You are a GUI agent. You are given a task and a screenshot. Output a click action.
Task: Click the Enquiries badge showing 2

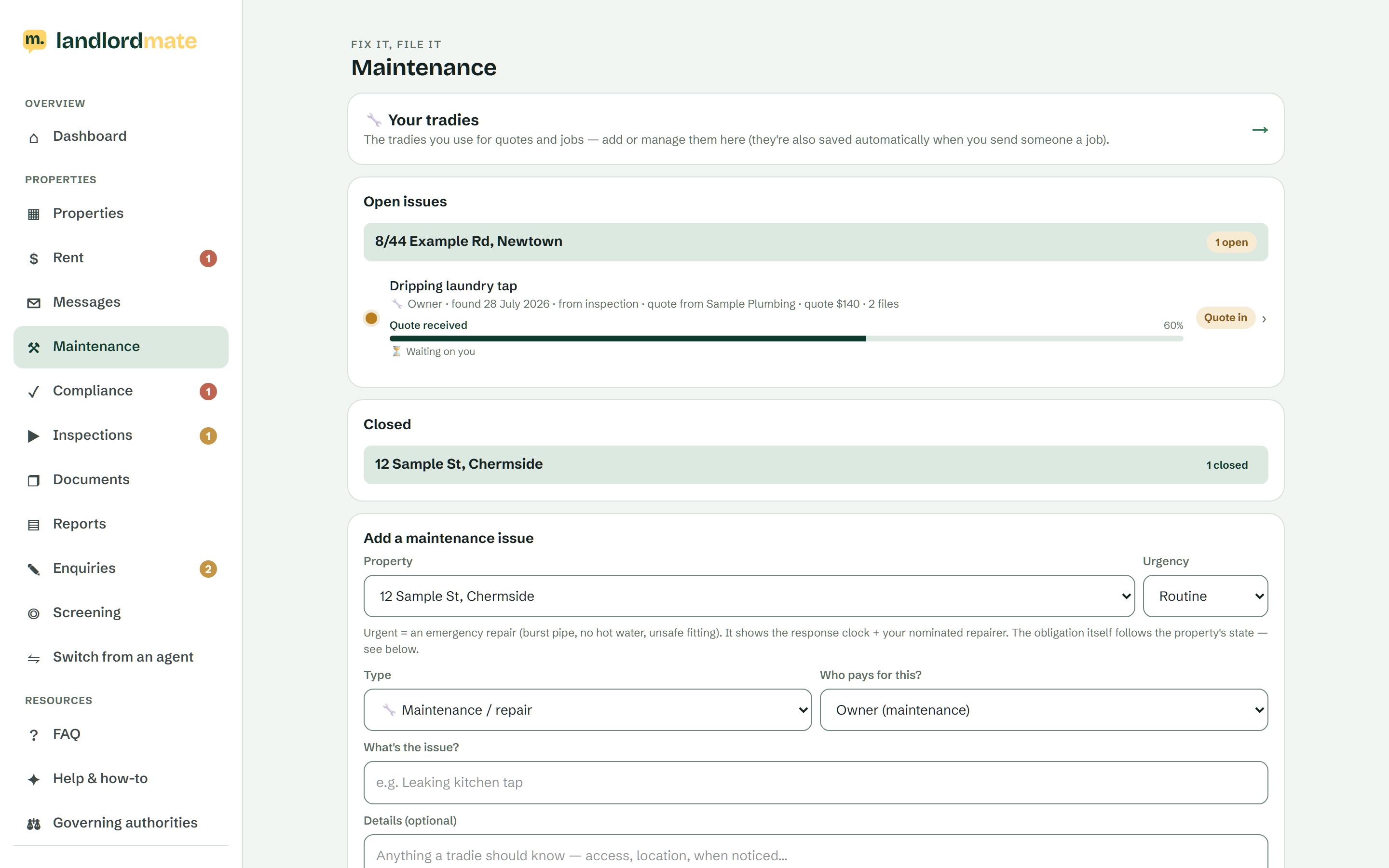point(208,569)
